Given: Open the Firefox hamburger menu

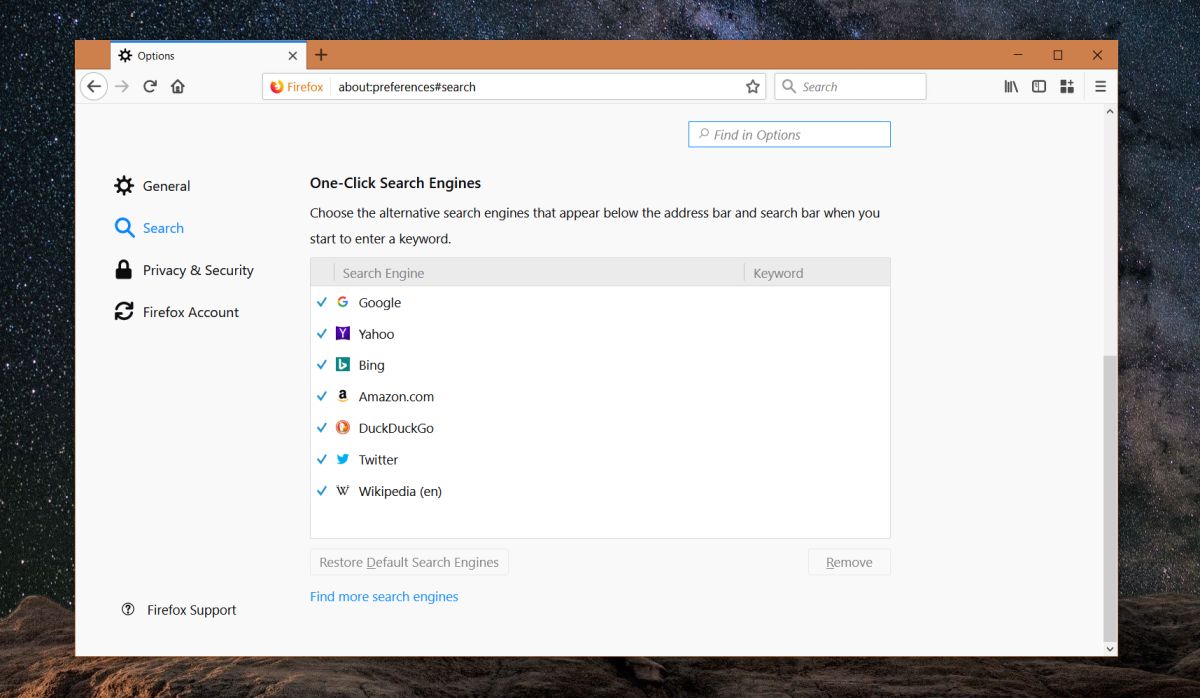Looking at the screenshot, I should tap(1100, 86).
